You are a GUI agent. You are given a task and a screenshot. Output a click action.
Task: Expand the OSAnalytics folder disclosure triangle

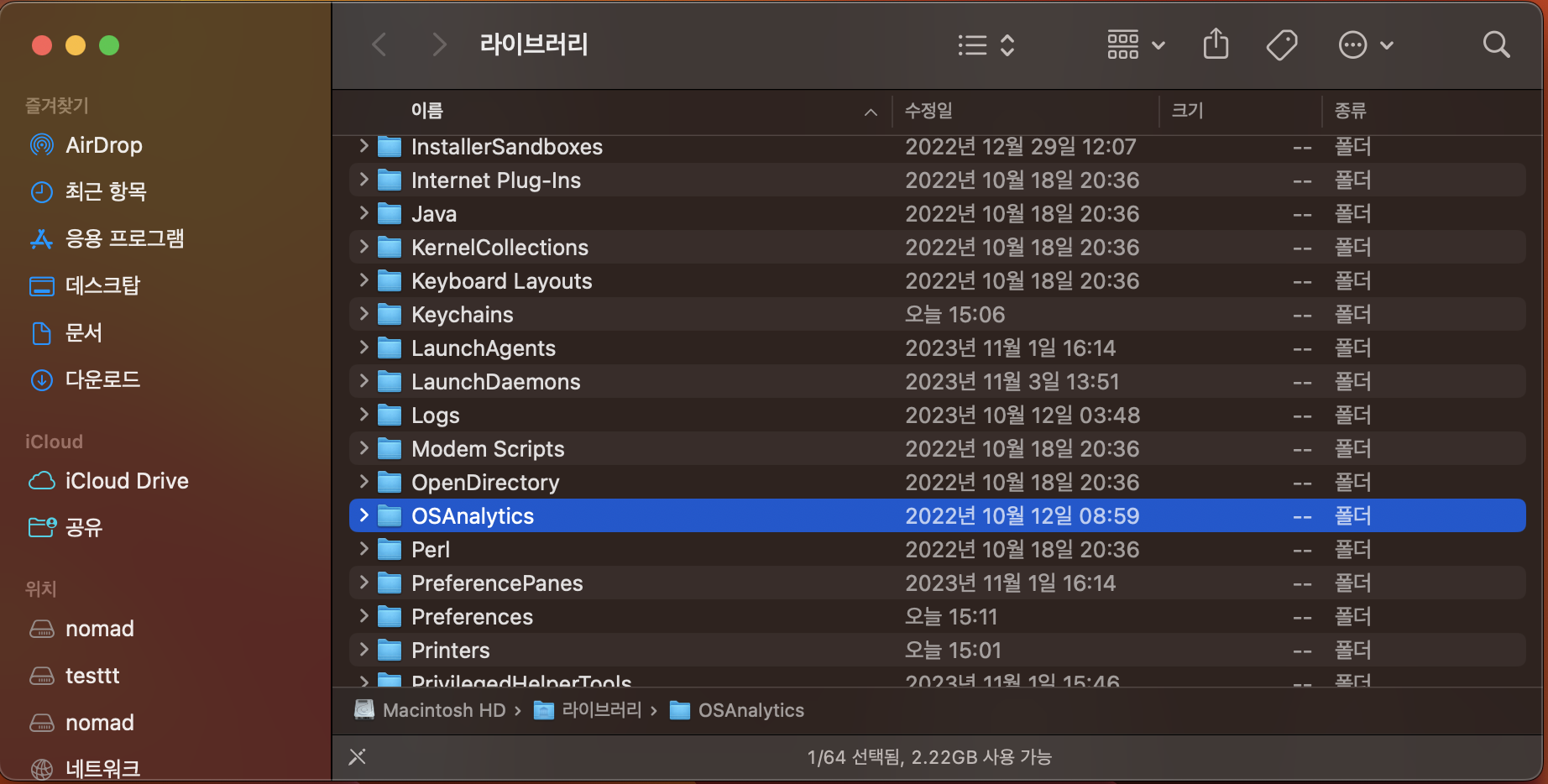362,515
